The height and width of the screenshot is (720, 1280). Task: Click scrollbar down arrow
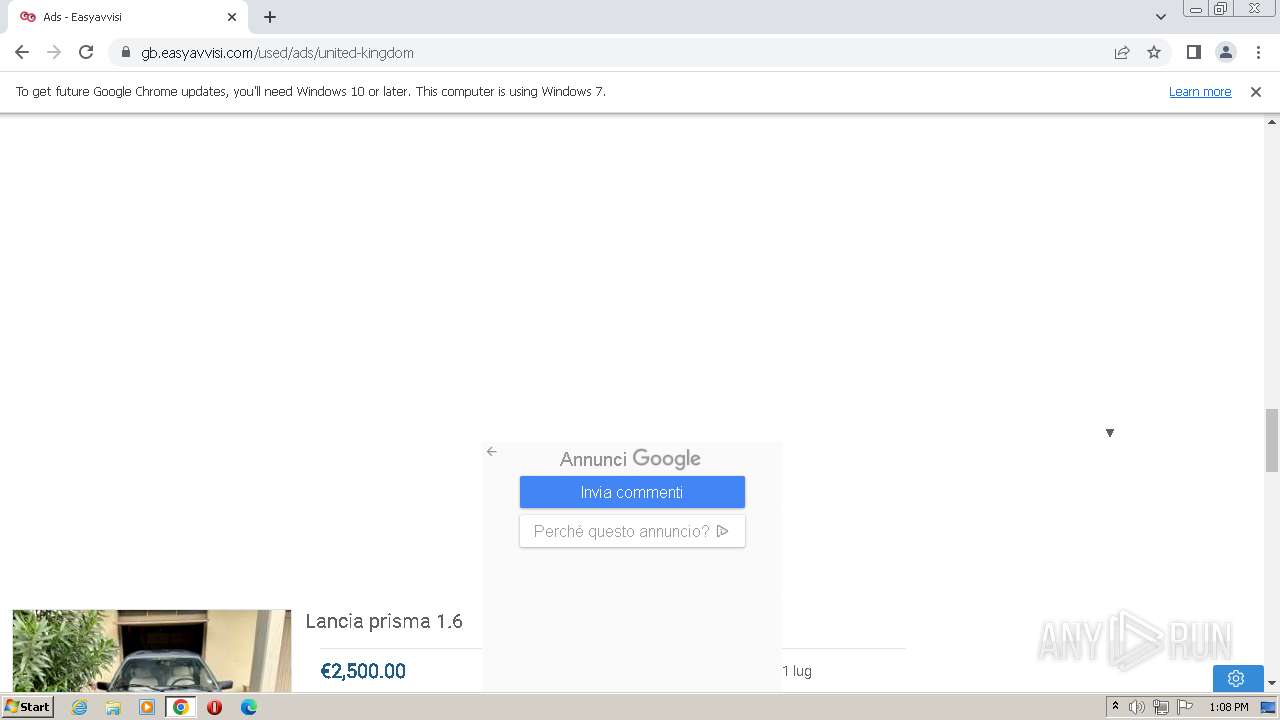[1272, 683]
